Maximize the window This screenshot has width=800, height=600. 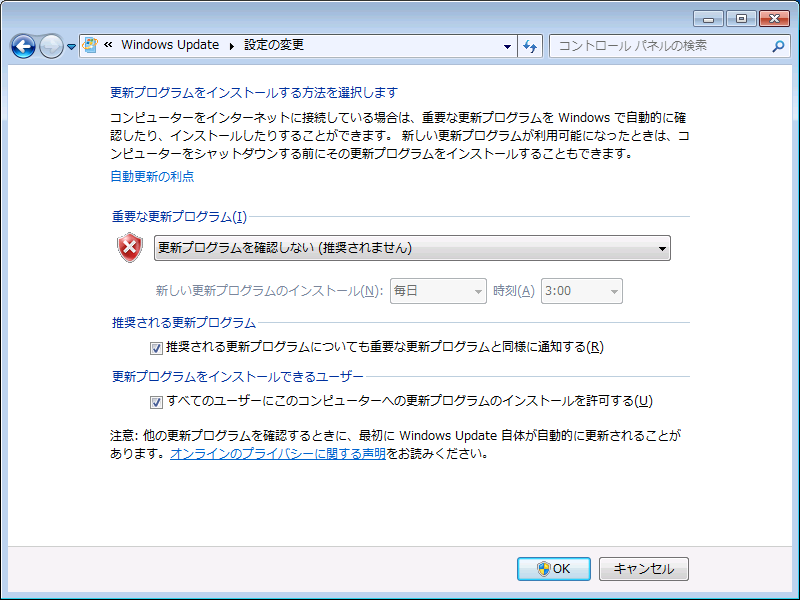click(x=741, y=19)
